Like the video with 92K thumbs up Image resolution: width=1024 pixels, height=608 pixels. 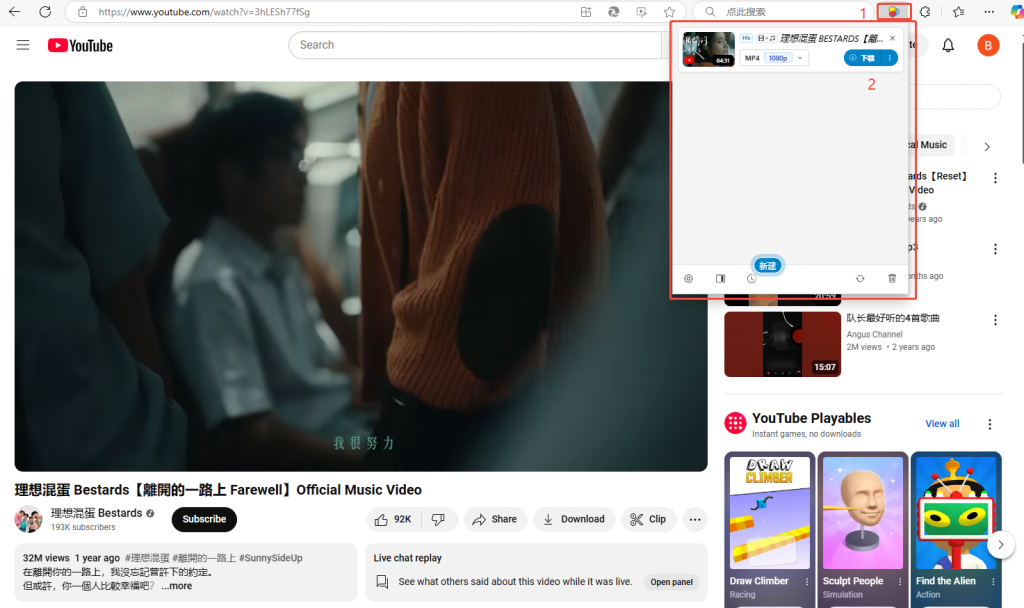(394, 519)
